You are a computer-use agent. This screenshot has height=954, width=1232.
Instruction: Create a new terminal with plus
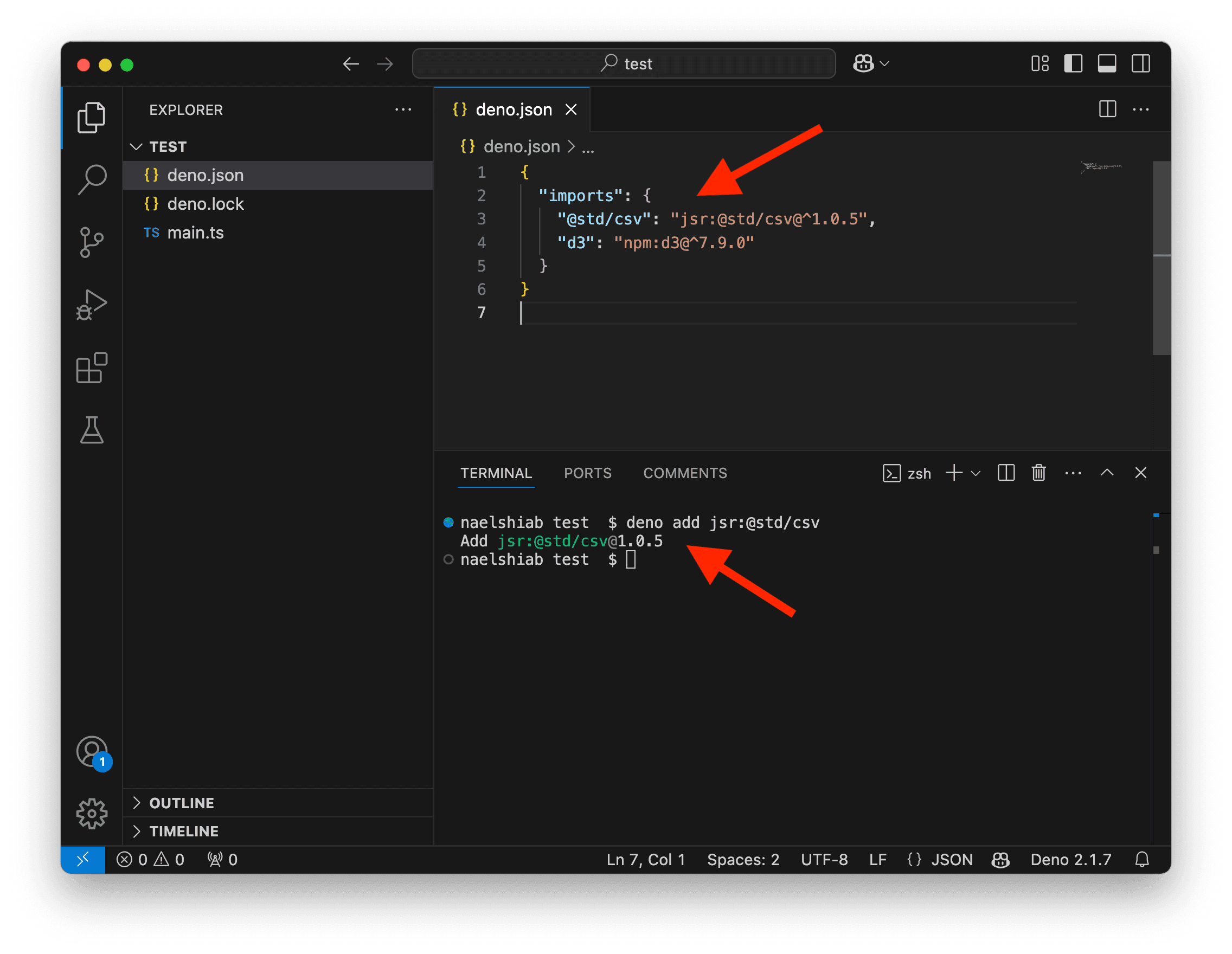[953, 473]
